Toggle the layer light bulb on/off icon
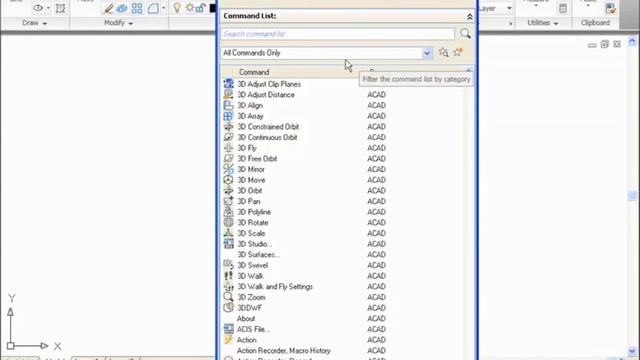This screenshot has width=640, height=360. point(177,8)
